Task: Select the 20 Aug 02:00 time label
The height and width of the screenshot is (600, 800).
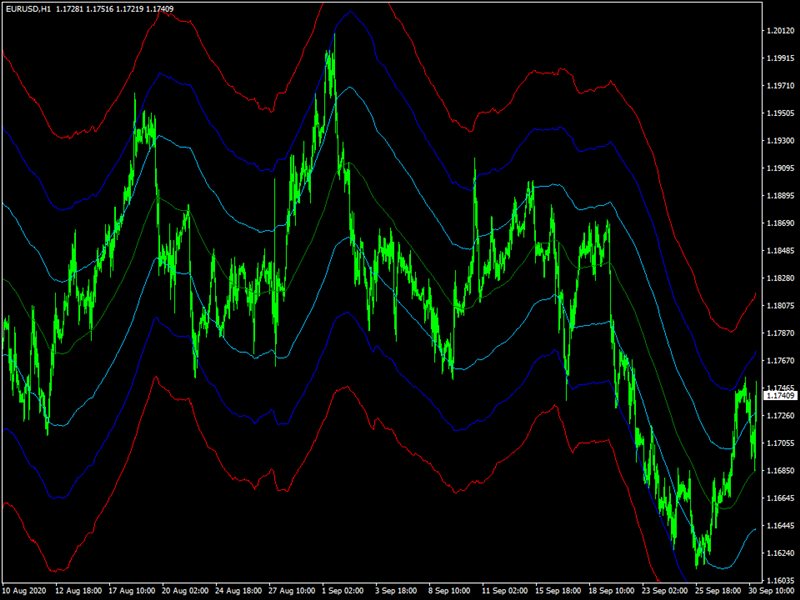Action: pyautogui.click(x=185, y=591)
